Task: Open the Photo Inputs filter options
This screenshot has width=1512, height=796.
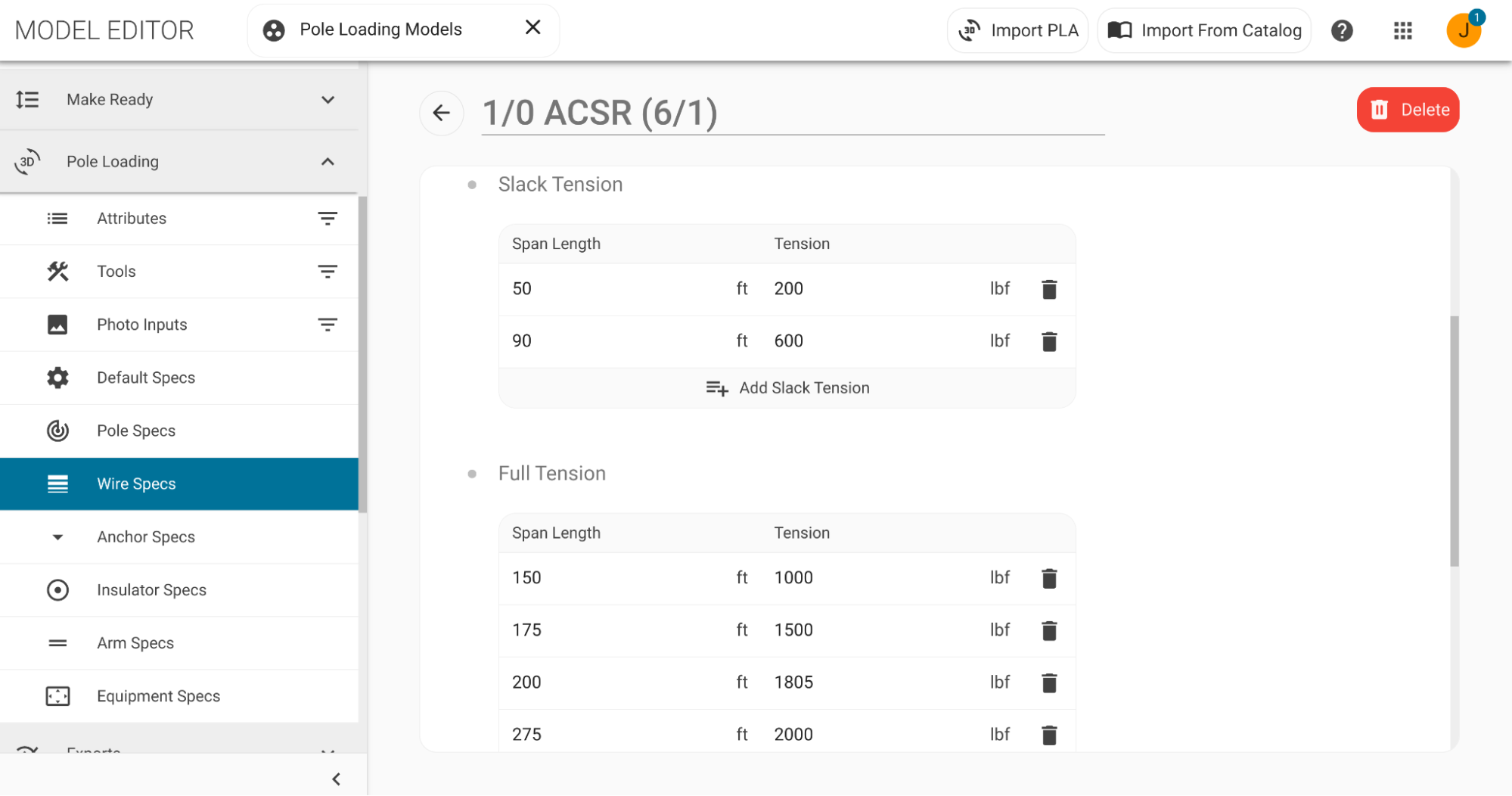Action: tap(327, 325)
